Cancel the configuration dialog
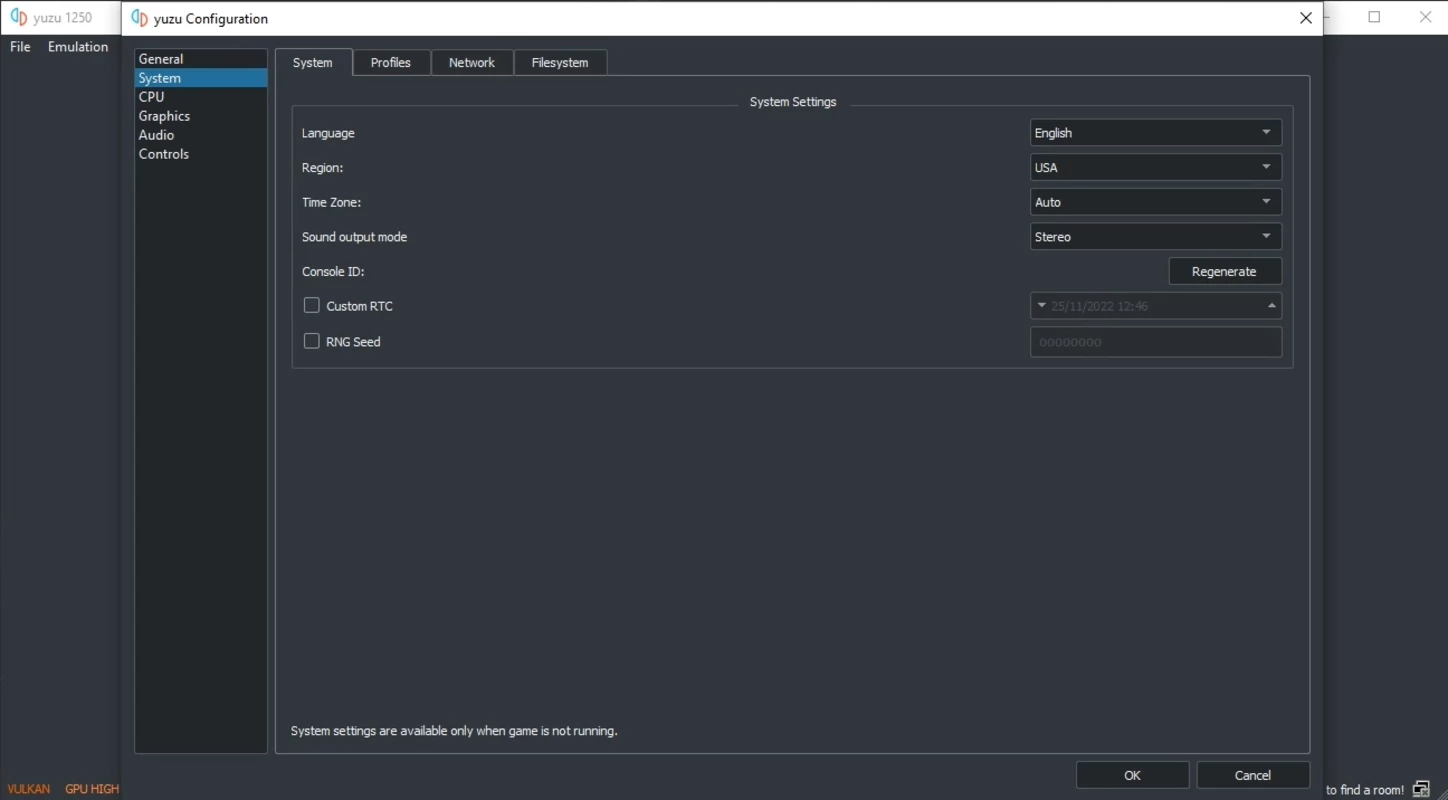This screenshot has width=1448, height=800. (x=1253, y=775)
